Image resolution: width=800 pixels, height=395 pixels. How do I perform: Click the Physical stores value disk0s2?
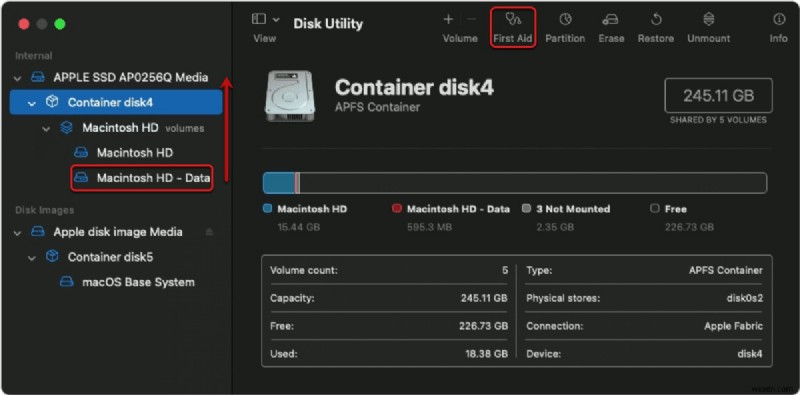[745, 298]
